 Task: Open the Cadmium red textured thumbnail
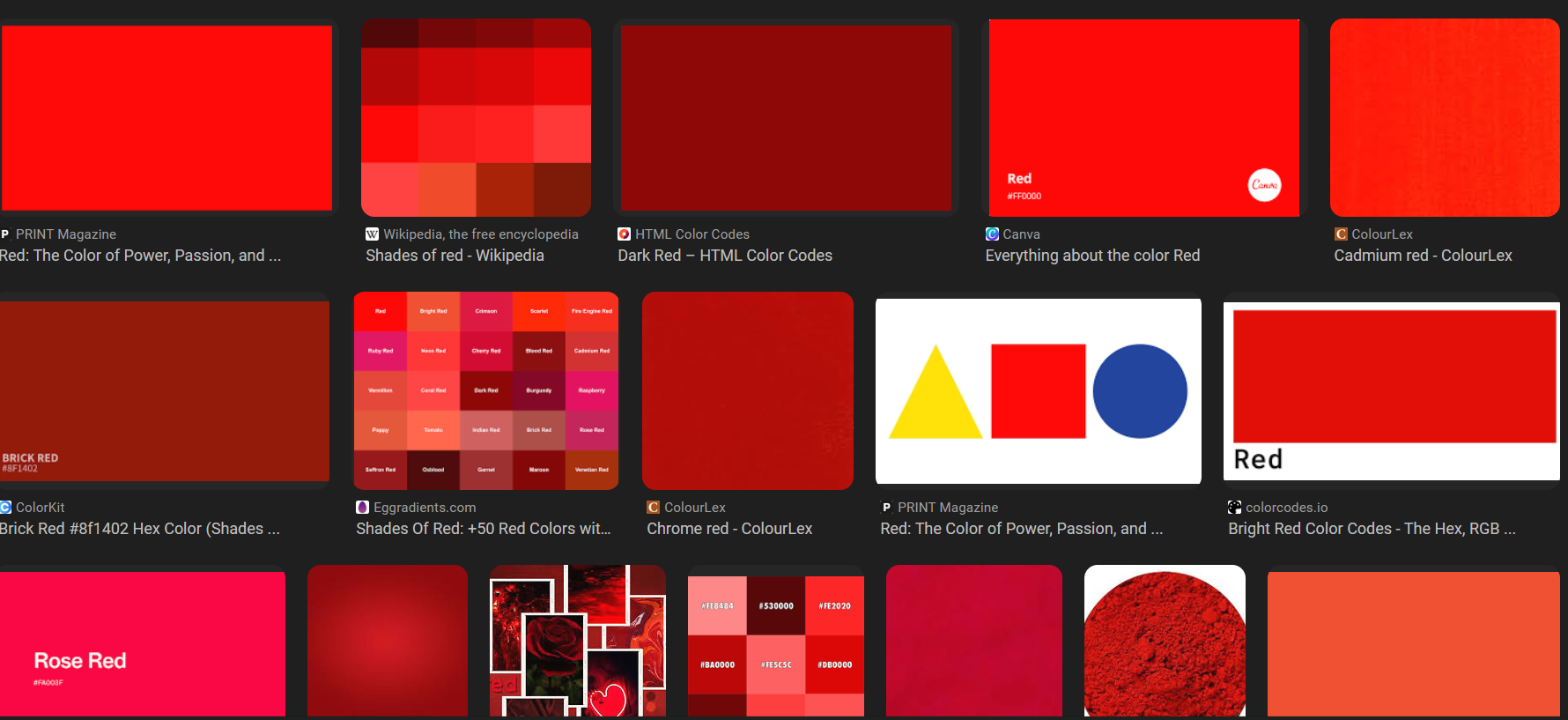coord(1445,117)
